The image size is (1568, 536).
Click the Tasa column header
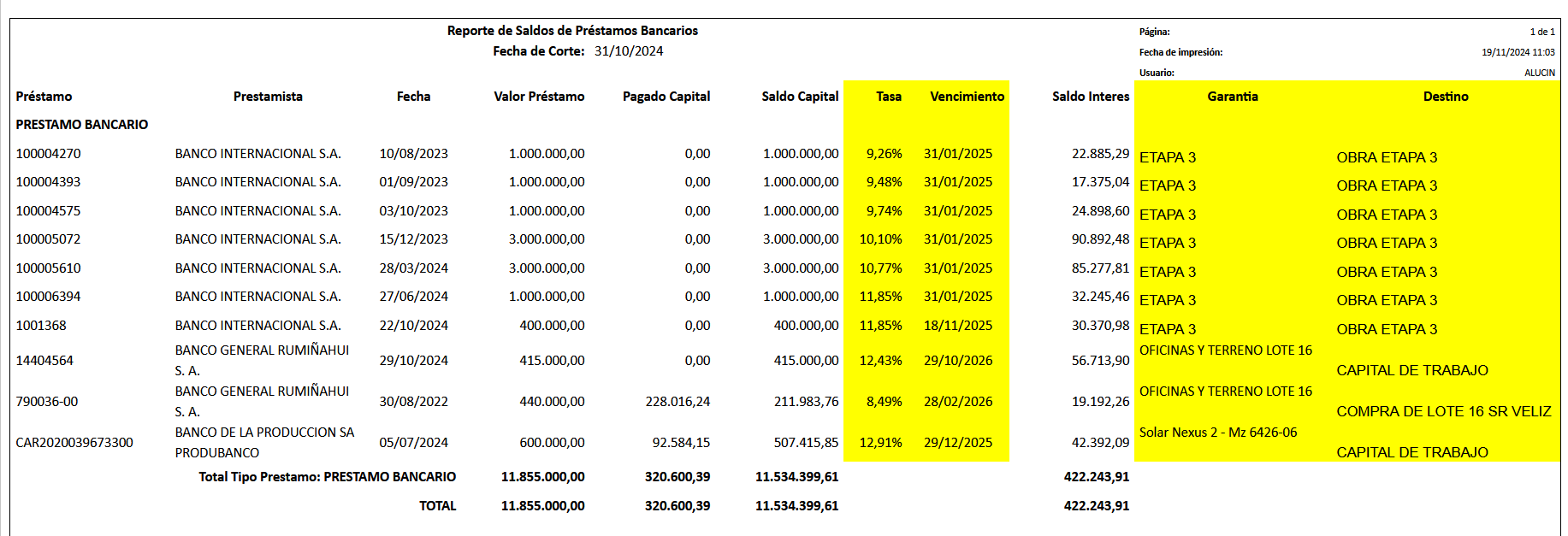888,97
